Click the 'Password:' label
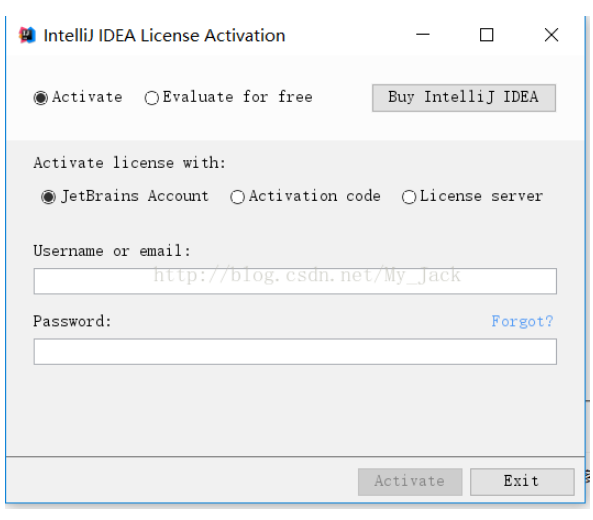This screenshot has height=520, width=593. (72, 321)
